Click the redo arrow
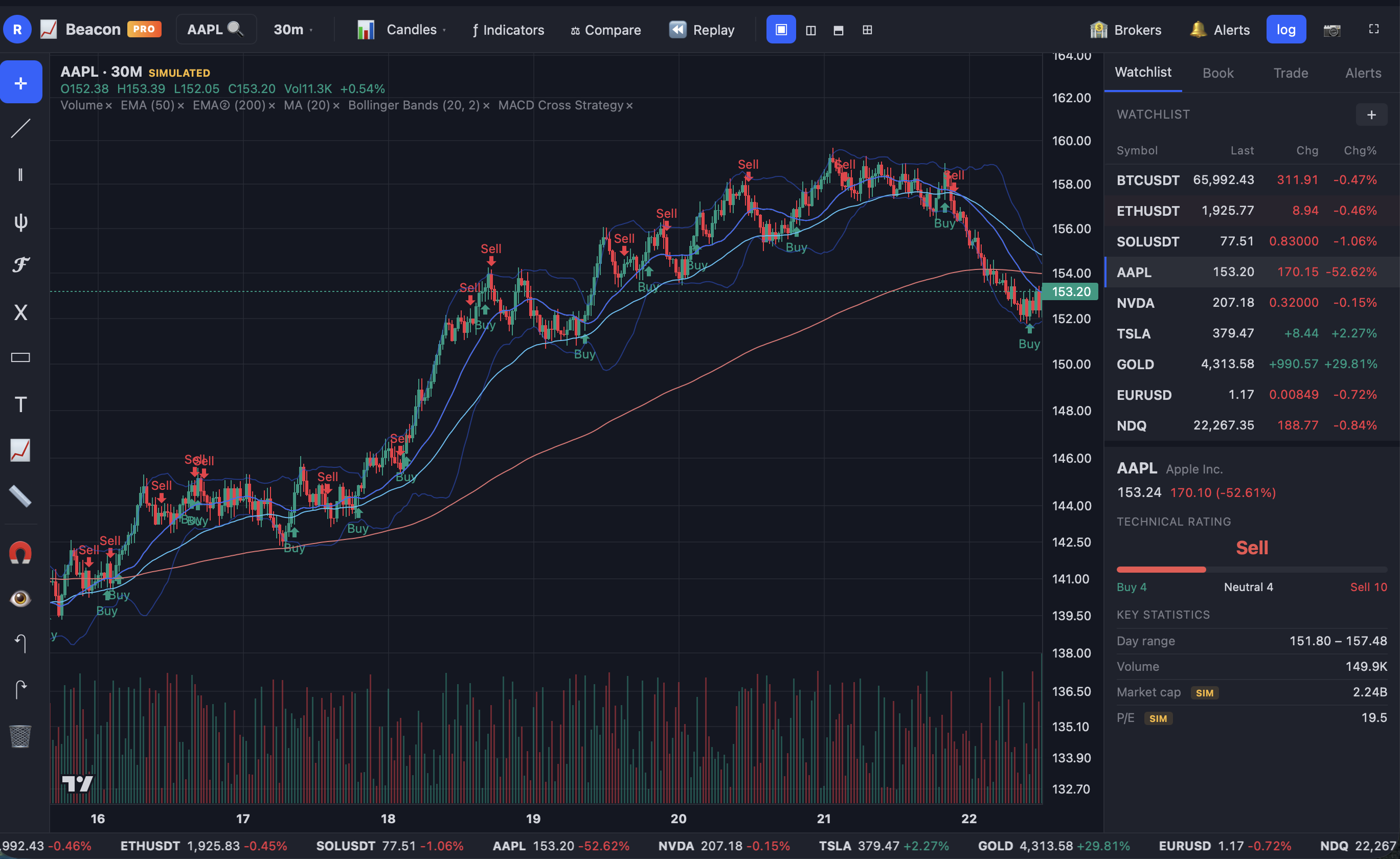 point(21,690)
